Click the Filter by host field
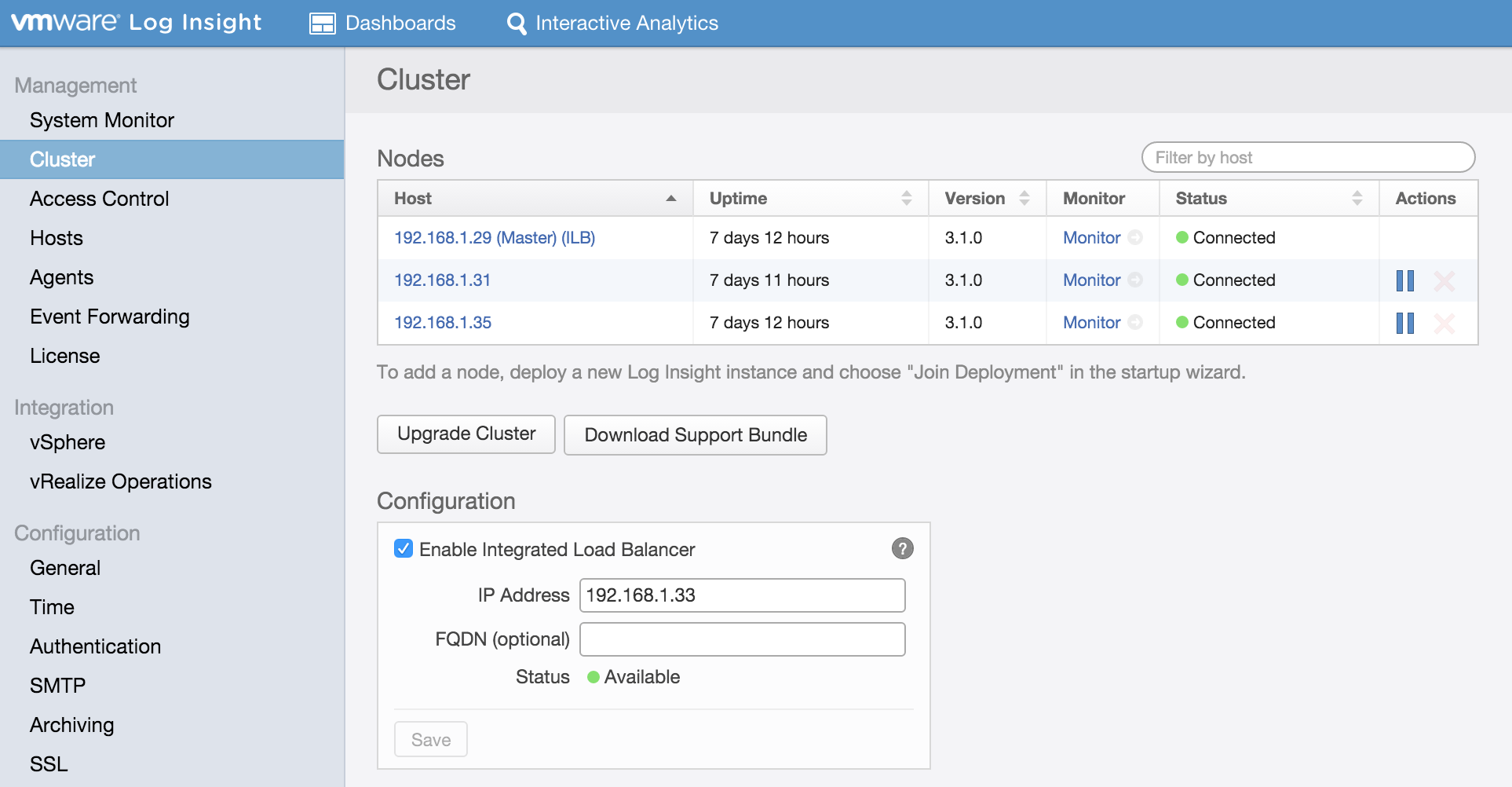Image resolution: width=1512 pixels, height=787 pixels. [1307, 158]
